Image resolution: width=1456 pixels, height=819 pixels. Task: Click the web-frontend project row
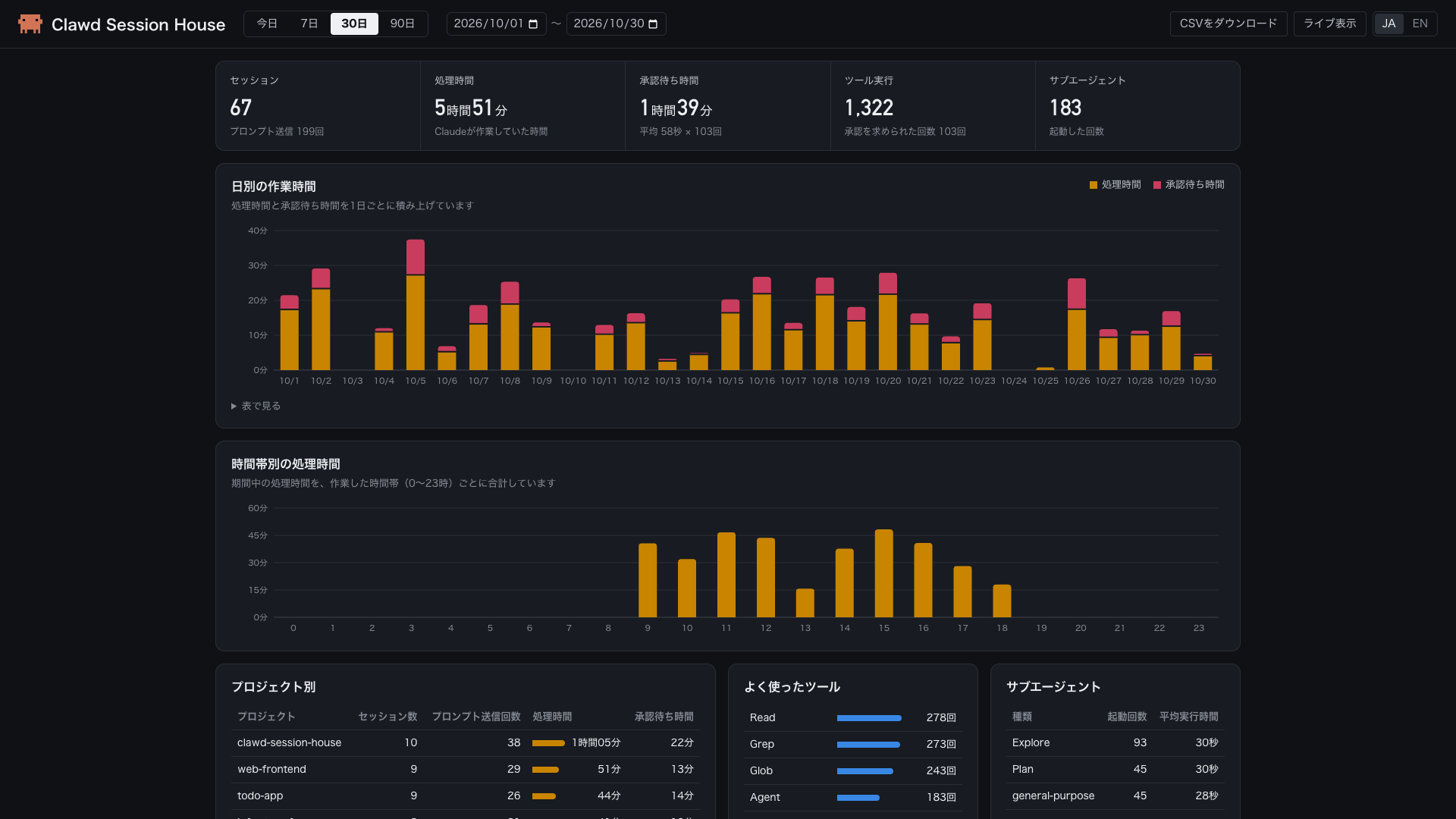tap(466, 770)
